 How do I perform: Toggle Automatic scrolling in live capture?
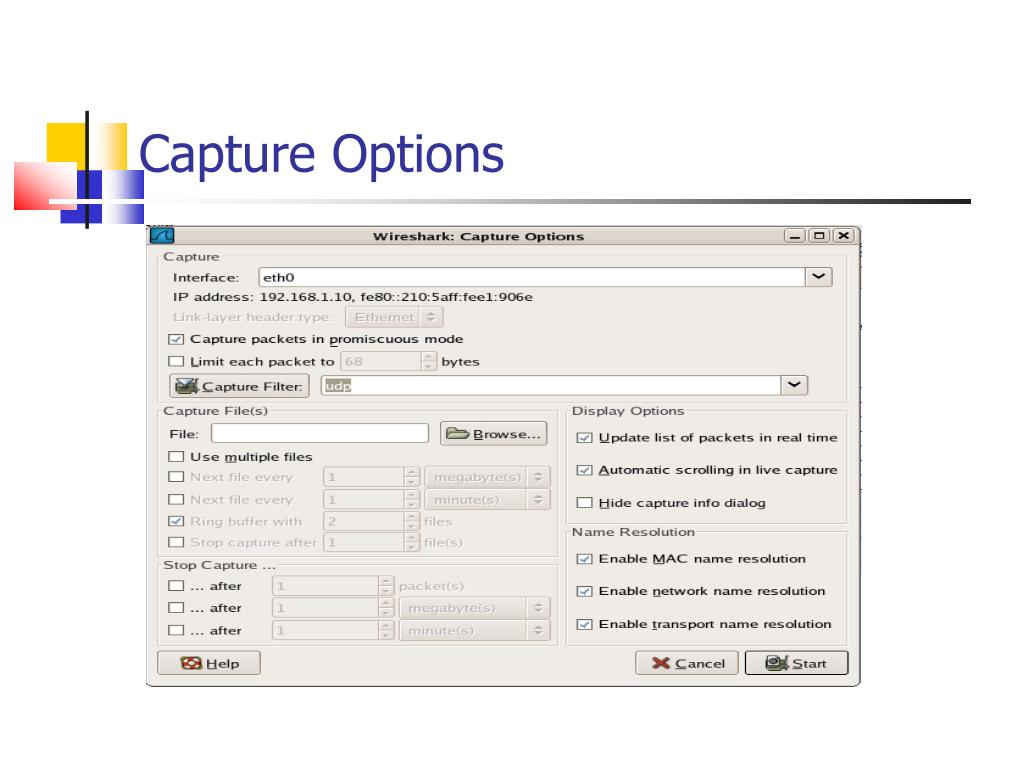(x=584, y=470)
